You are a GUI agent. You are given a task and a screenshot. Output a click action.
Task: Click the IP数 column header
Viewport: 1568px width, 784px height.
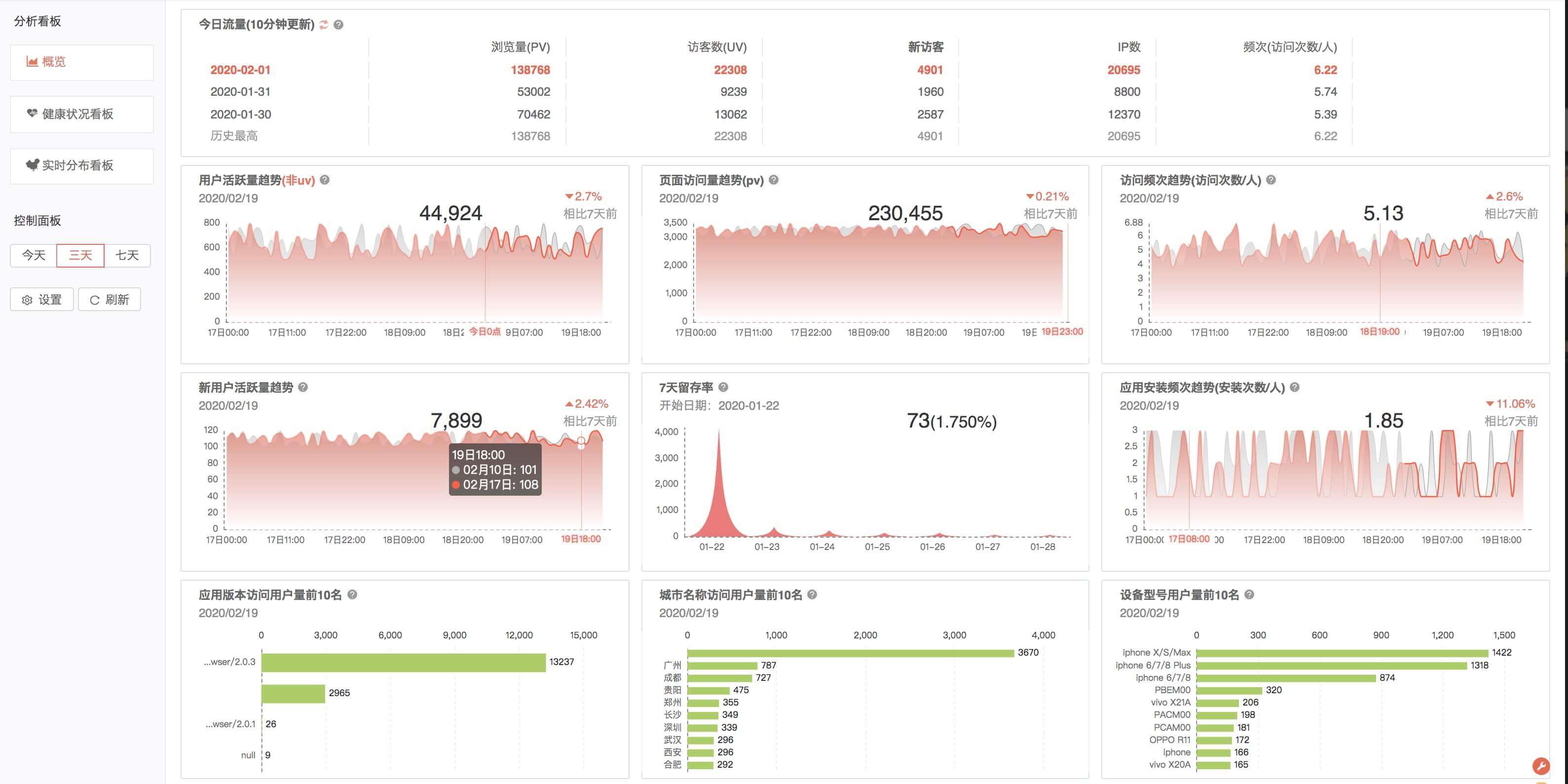[1128, 47]
